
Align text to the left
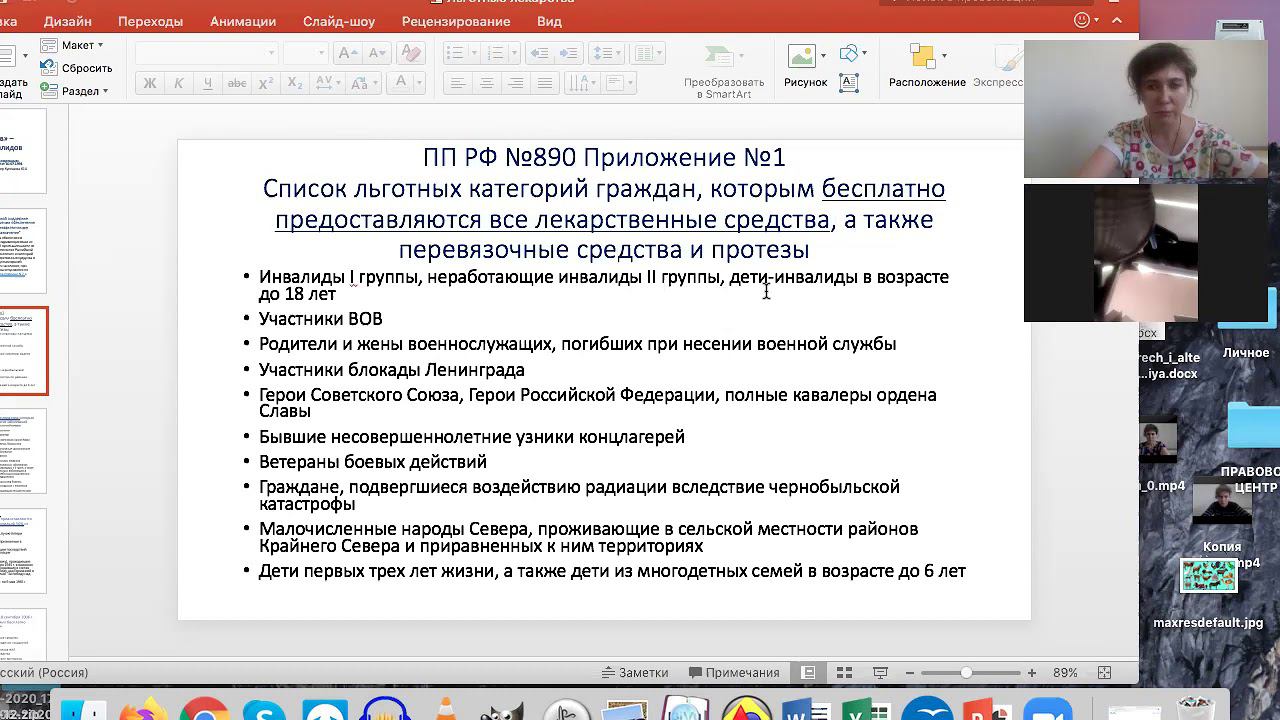pyautogui.click(x=458, y=83)
